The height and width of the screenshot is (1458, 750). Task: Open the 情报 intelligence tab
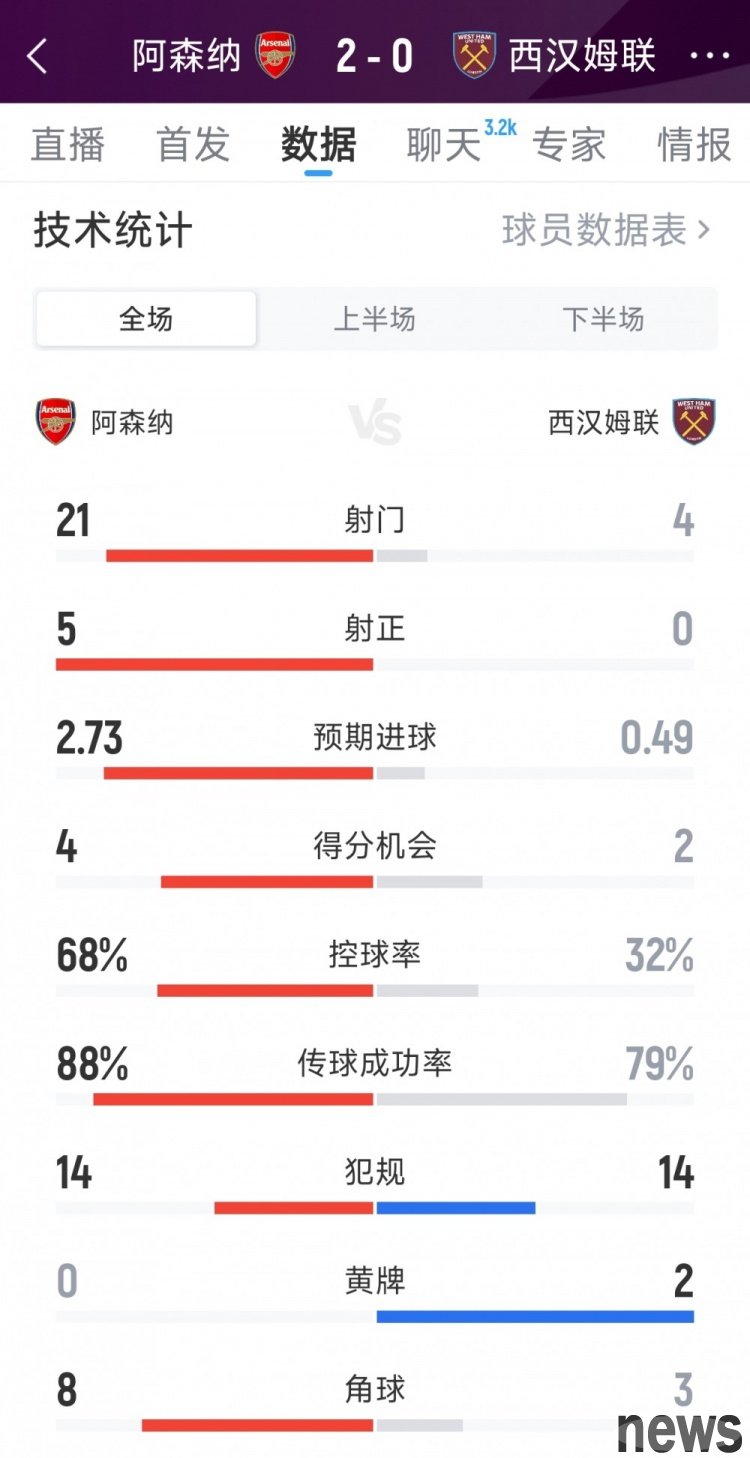[x=694, y=145]
